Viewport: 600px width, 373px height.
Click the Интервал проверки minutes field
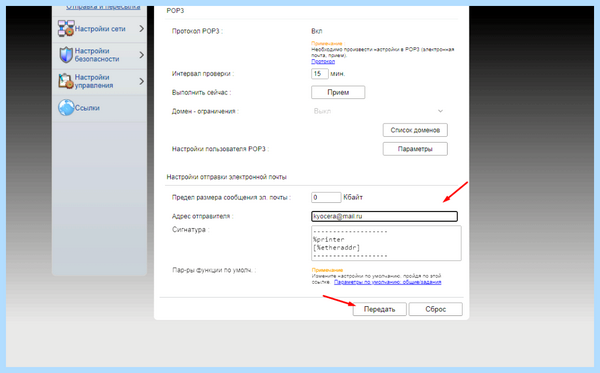tap(320, 73)
